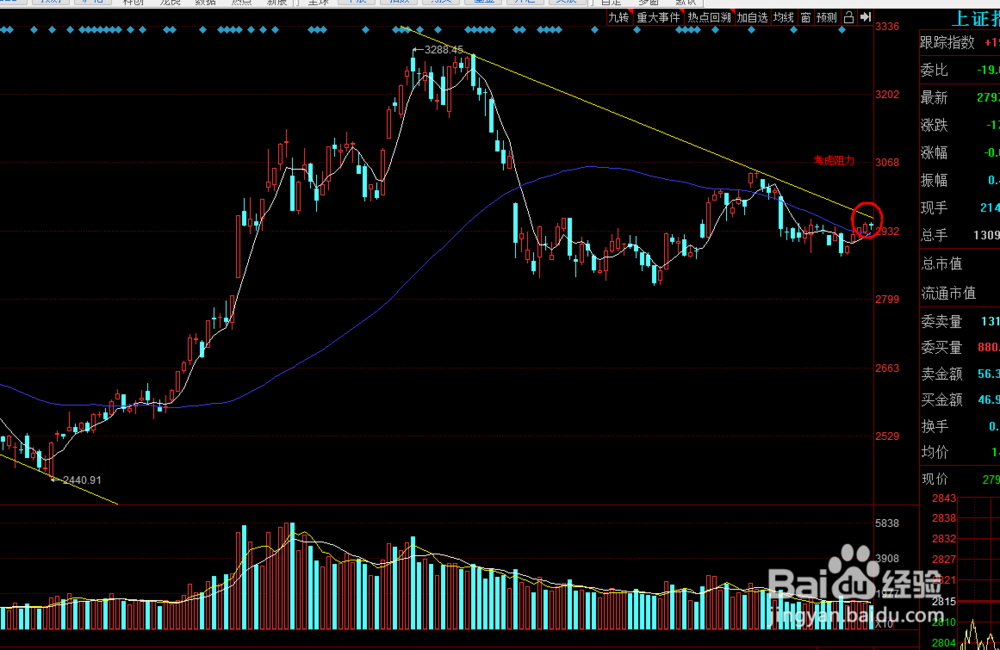Select the 2440.91 low price label
Viewport: 1000px width, 650px height.
pos(82,480)
